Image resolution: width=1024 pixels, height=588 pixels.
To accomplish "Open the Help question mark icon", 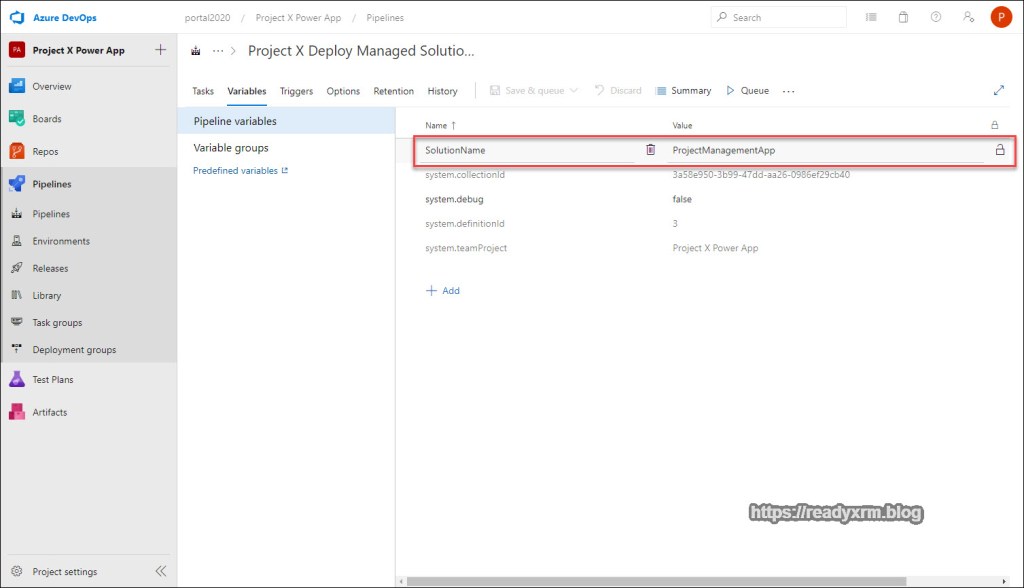I will coord(935,17).
